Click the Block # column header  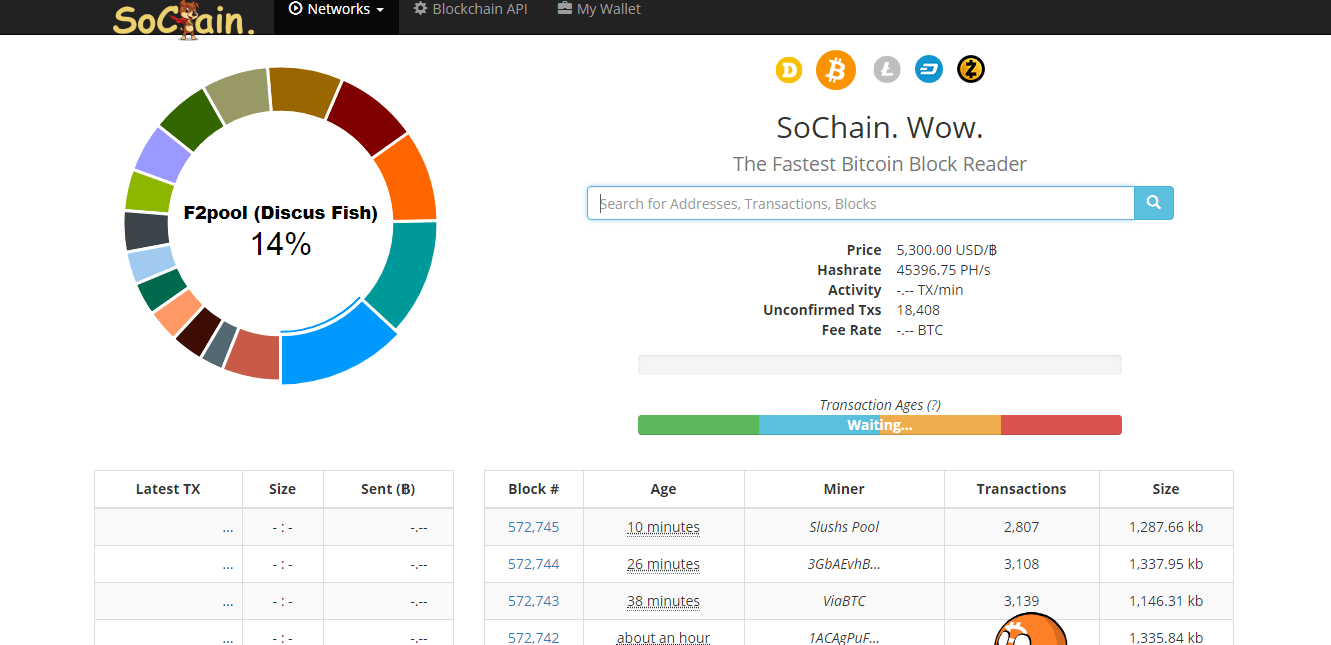tap(533, 489)
